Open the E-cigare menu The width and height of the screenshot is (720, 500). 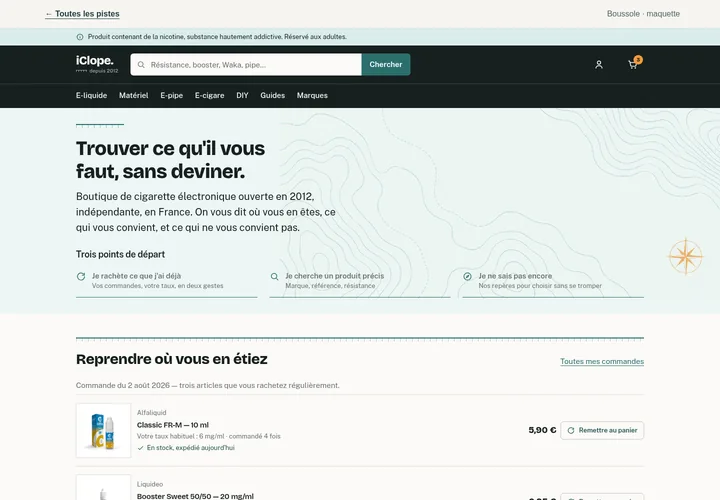point(209,96)
